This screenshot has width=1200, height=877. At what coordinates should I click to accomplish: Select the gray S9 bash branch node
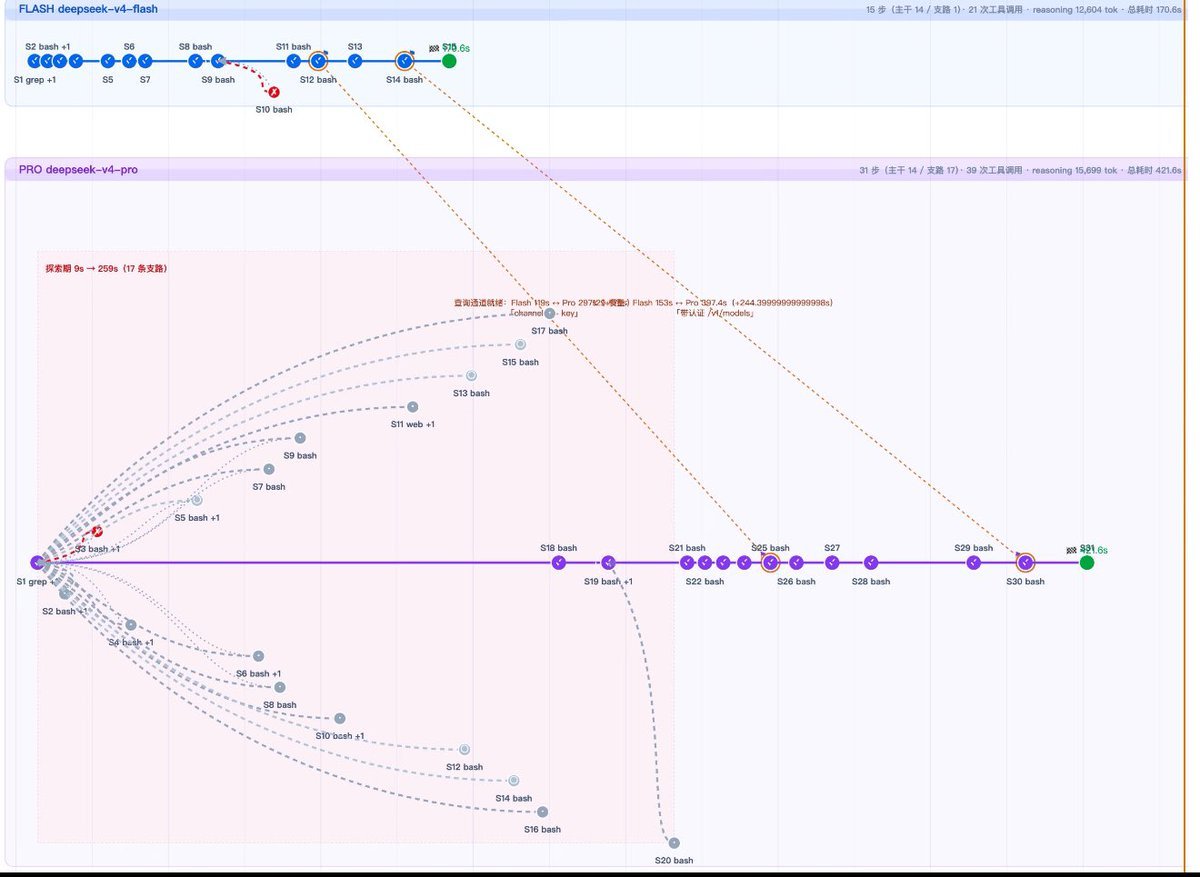(300, 438)
